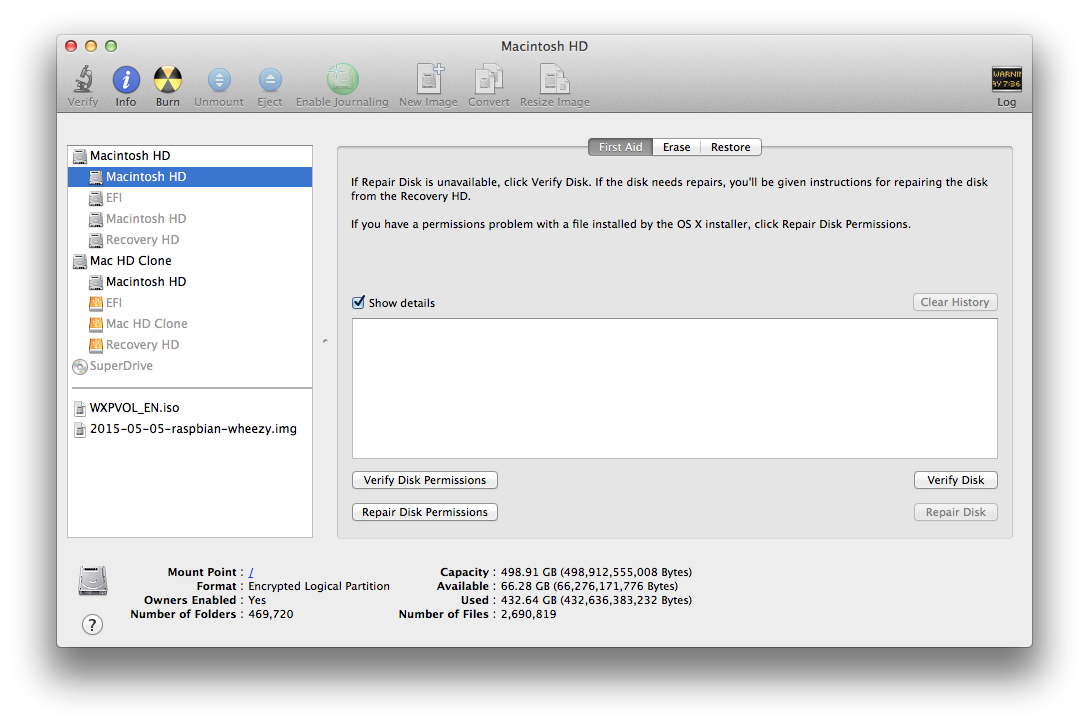This screenshot has height=726, width=1089.
Task: Click Verify Disk Permissions button
Action: pyautogui.click(x=425, y=480)
